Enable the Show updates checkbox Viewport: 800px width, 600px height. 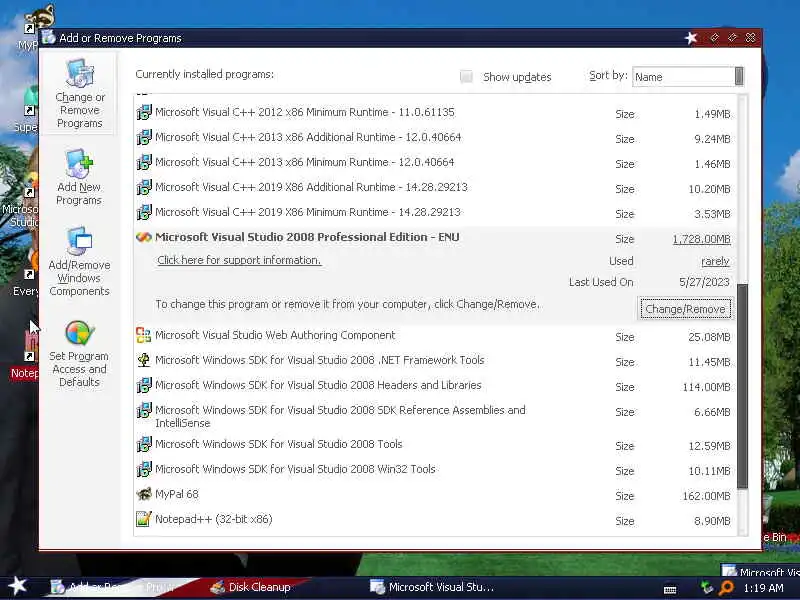(466, 77)
